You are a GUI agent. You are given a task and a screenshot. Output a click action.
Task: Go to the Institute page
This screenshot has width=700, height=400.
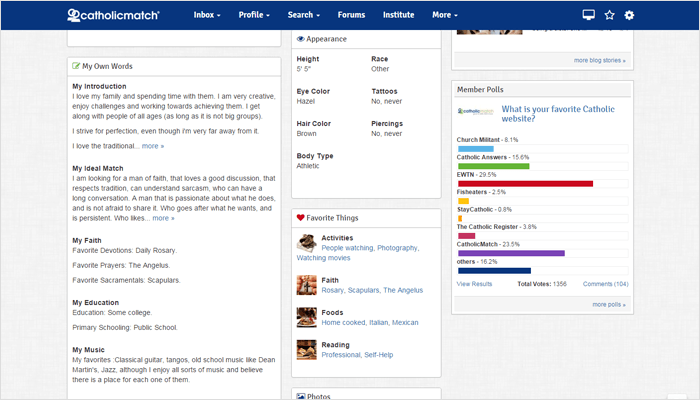(x=398, y=15)
